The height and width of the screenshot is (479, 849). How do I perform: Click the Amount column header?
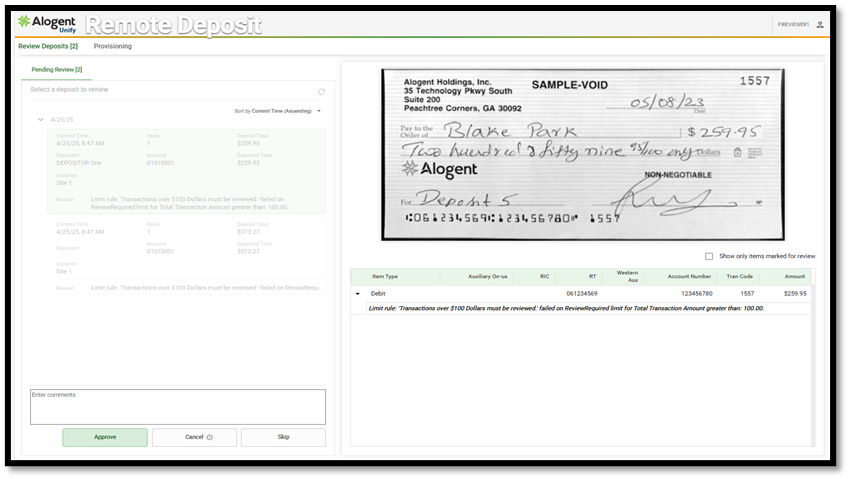click(x=794, y=276)
